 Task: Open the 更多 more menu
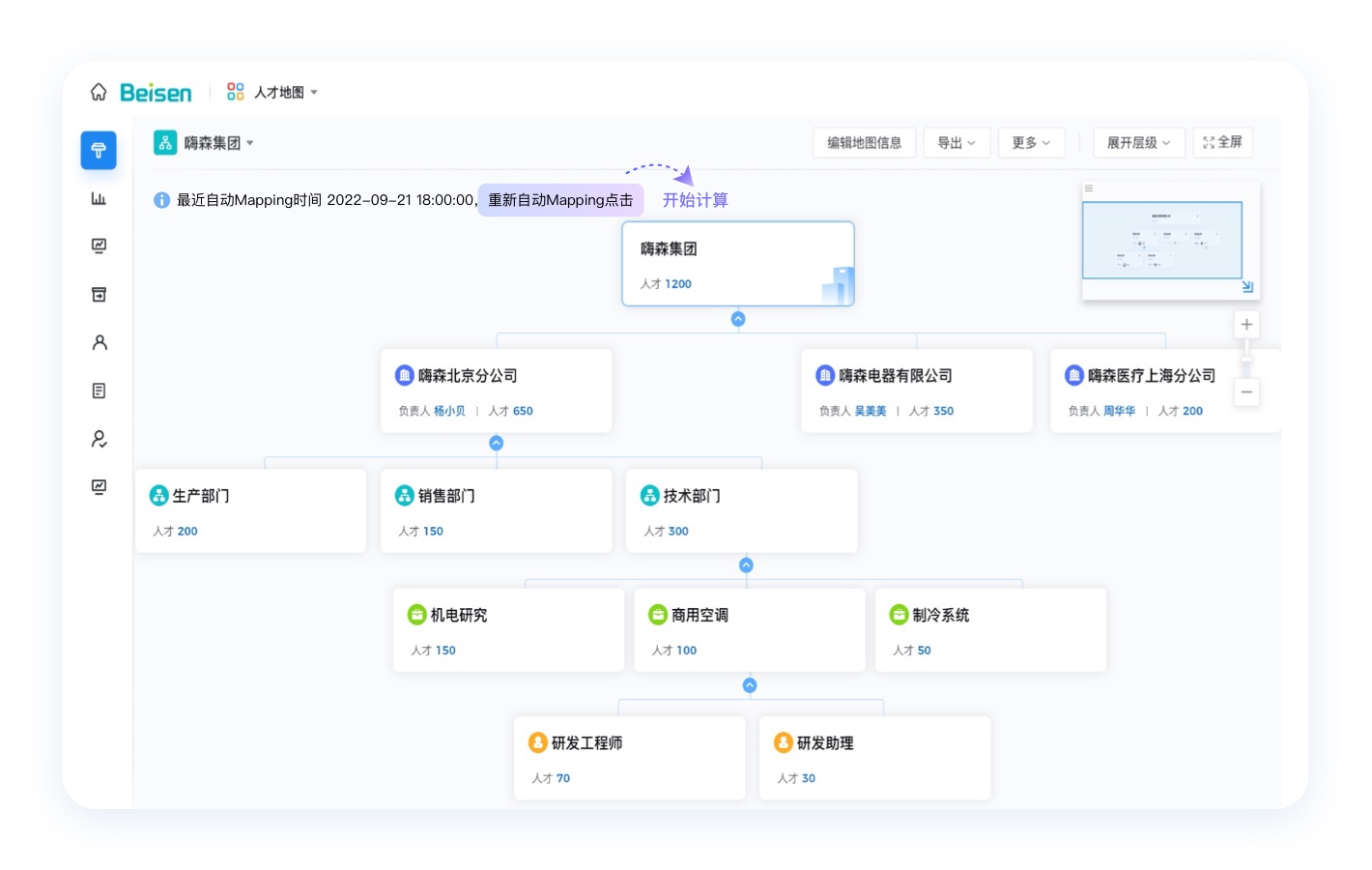(1031, 143)
